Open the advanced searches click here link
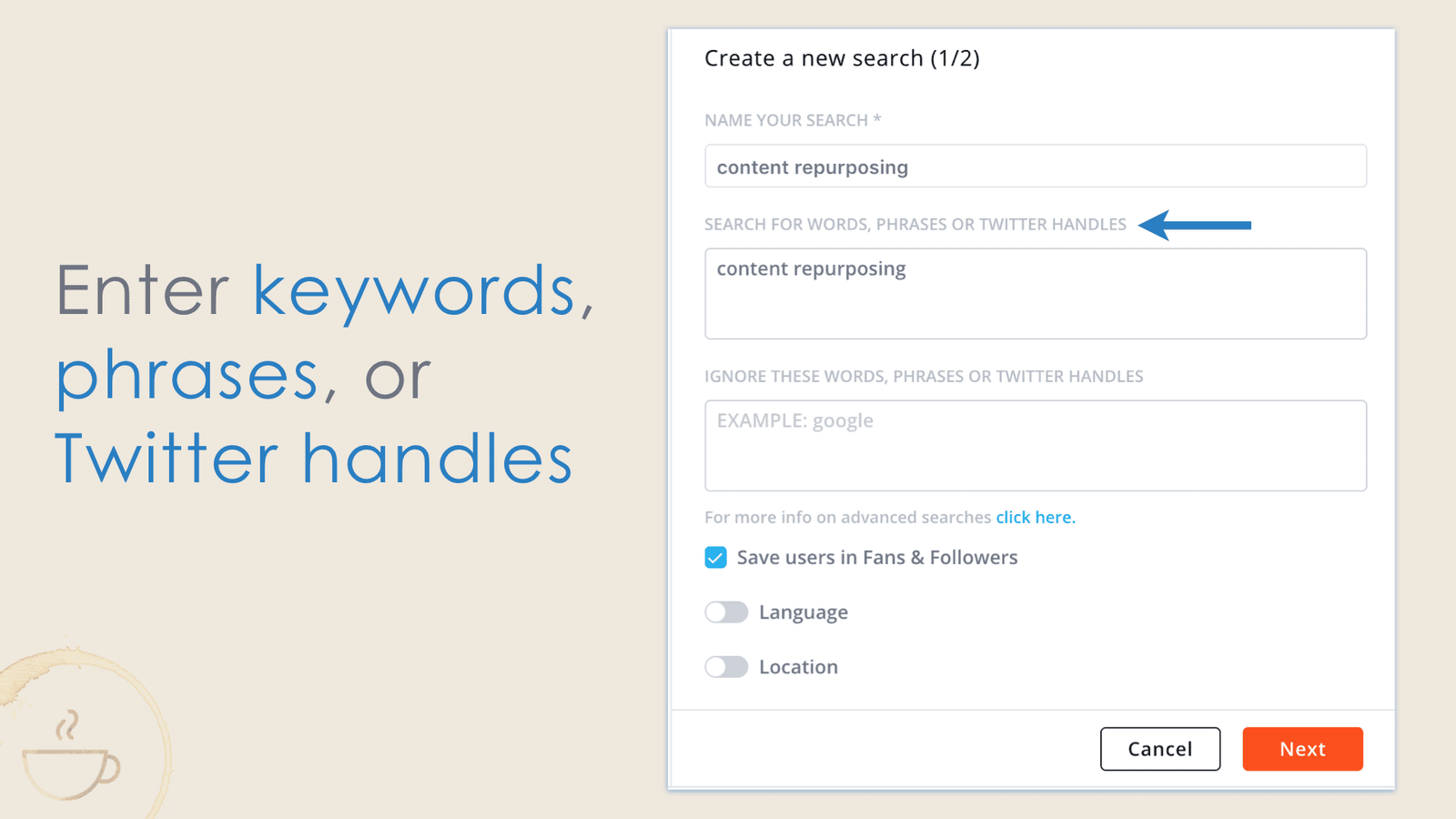 pos(1035,516)
